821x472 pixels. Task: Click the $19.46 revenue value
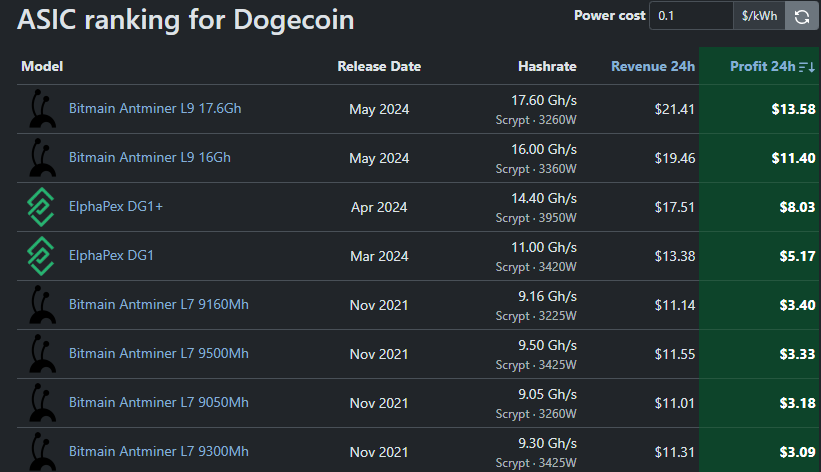click(x=674, y=158)
